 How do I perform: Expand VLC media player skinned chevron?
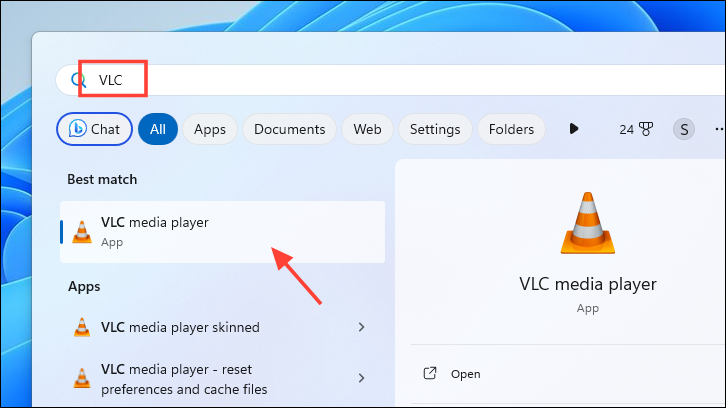tap(362, 327)
